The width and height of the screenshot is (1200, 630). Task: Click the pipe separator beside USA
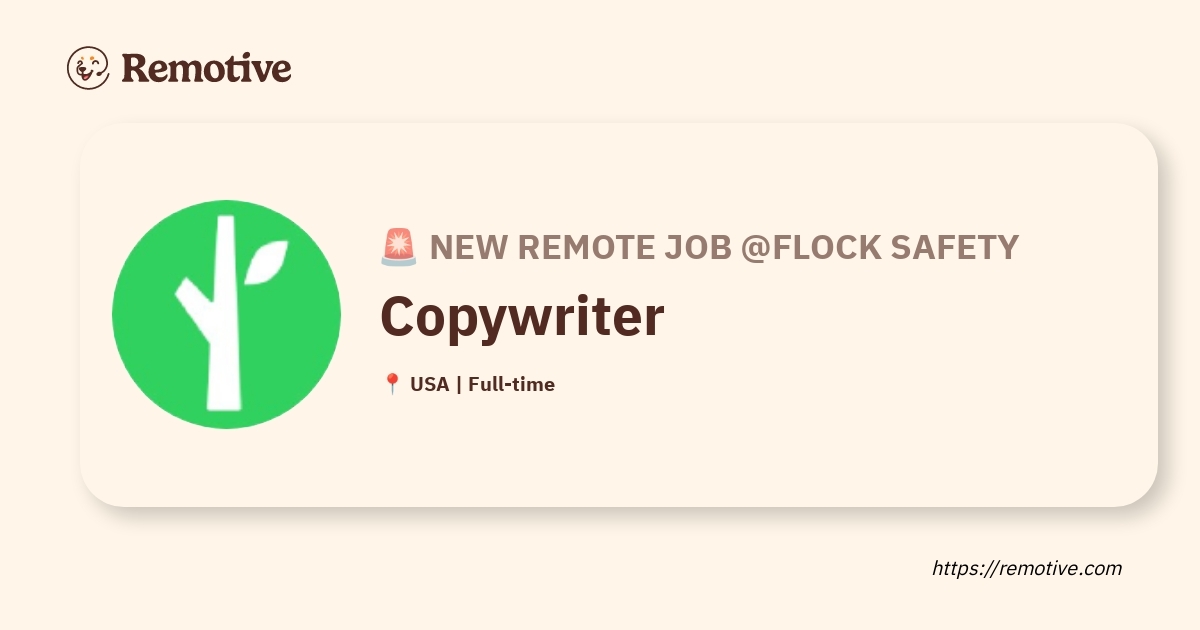tap(458, 384)
